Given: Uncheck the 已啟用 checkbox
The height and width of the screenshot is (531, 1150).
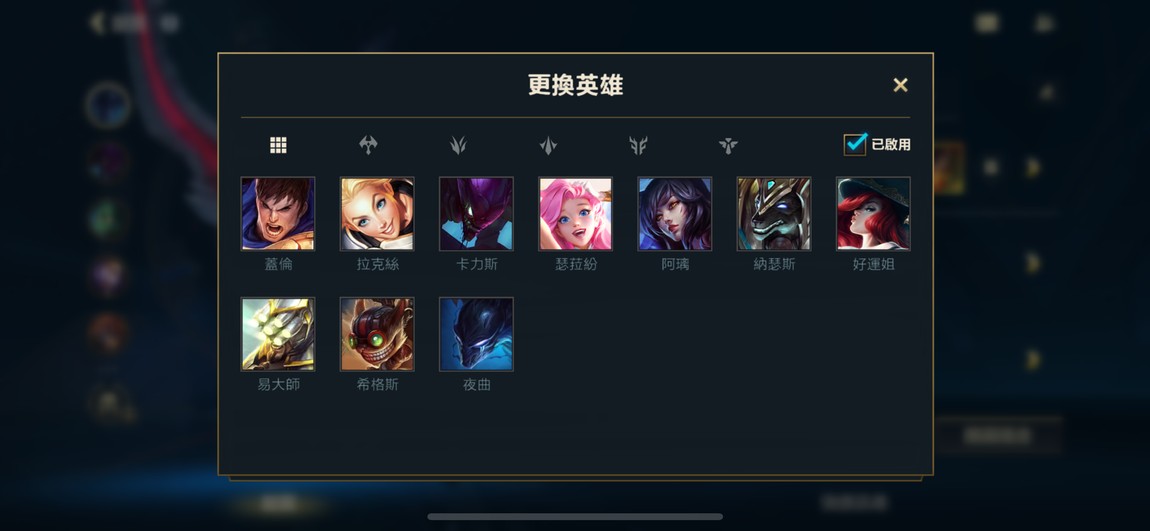Looking at the screenshot, I should (855, 144).
